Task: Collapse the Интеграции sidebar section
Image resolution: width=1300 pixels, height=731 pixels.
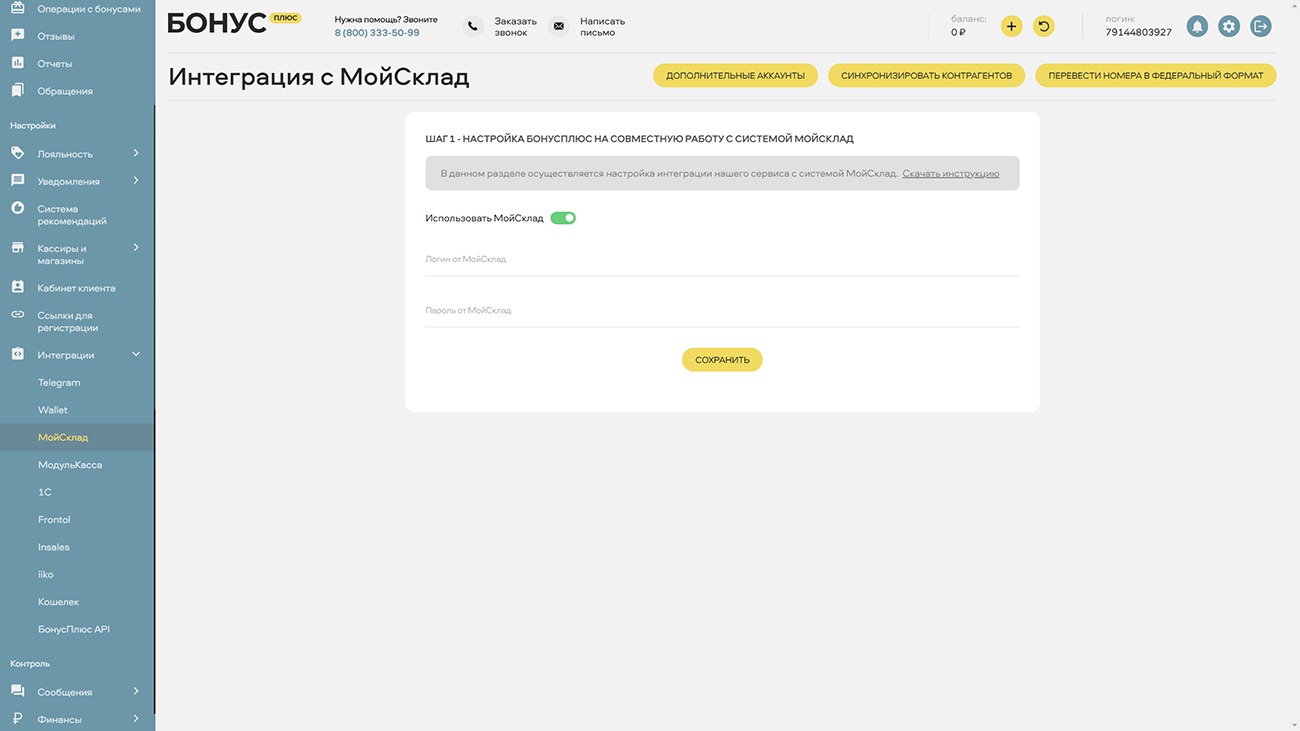Action: click(x=136, y=355)
